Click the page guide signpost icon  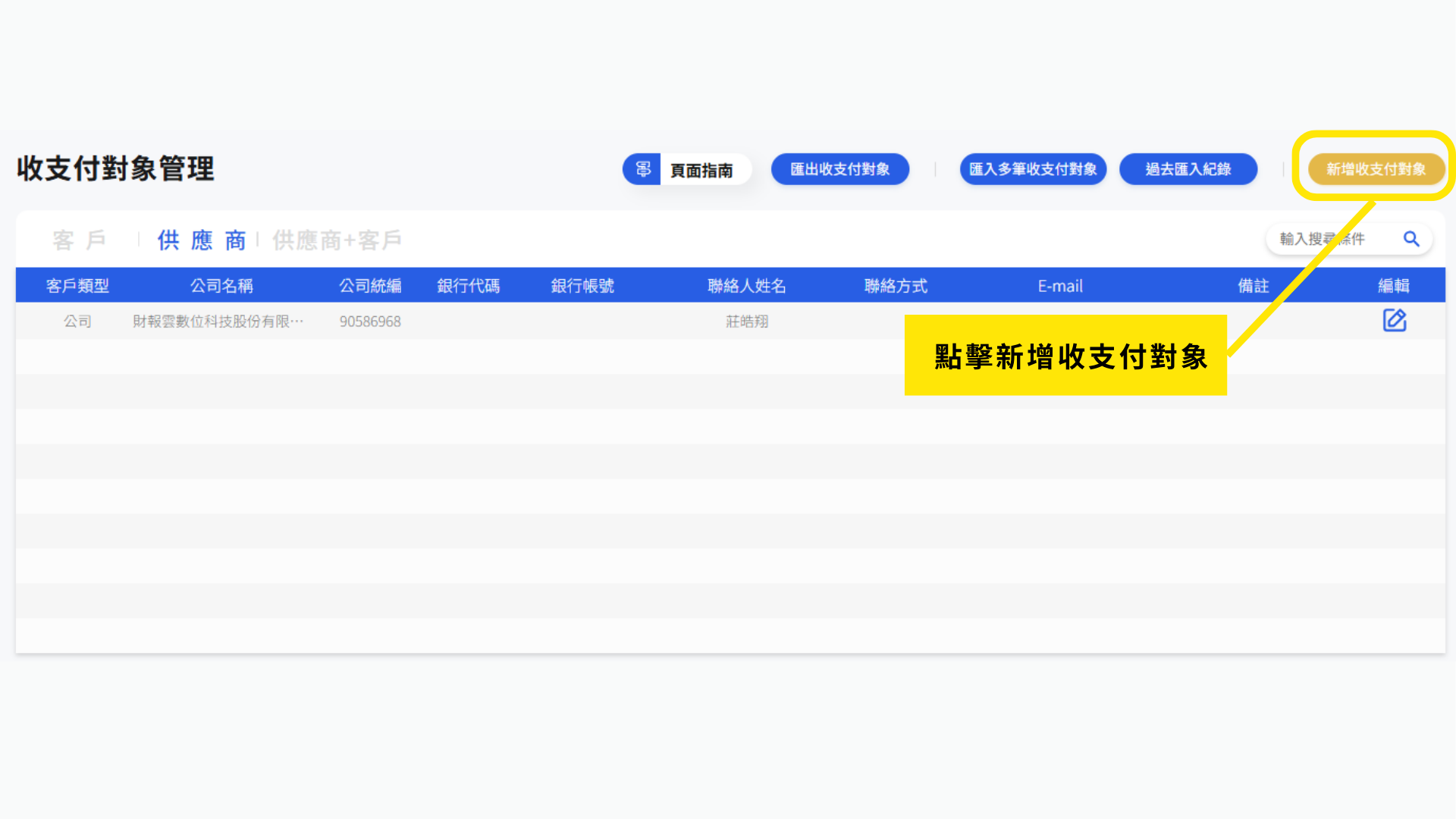click(x=642, y=169)
